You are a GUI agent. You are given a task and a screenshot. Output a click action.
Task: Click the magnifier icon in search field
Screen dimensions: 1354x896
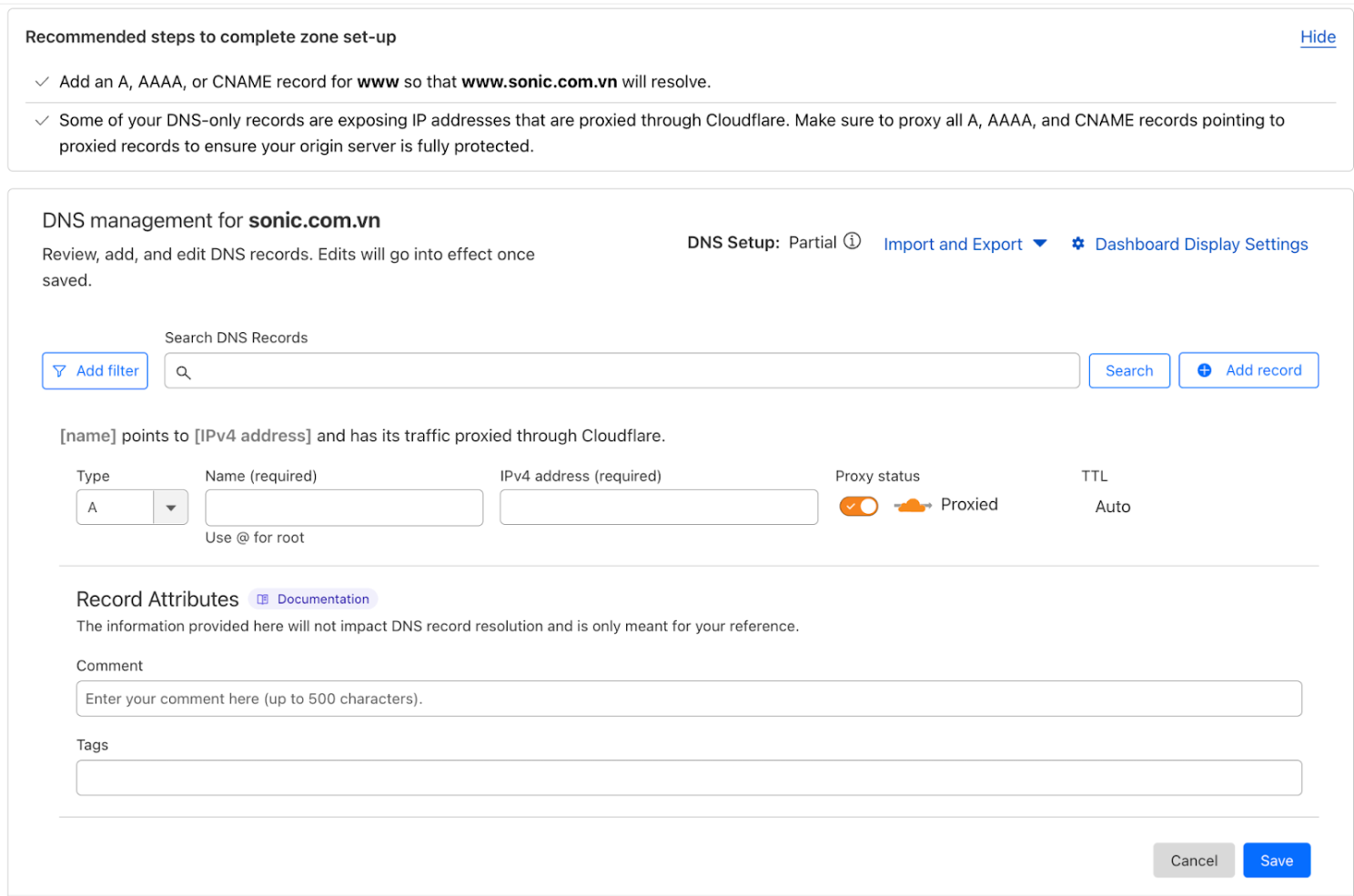(x=183, y=372)
